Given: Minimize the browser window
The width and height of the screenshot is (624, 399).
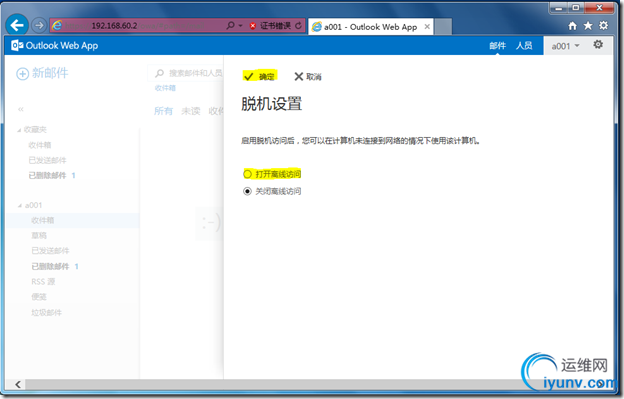Looking at the screenshot, I should pos(558,8).
